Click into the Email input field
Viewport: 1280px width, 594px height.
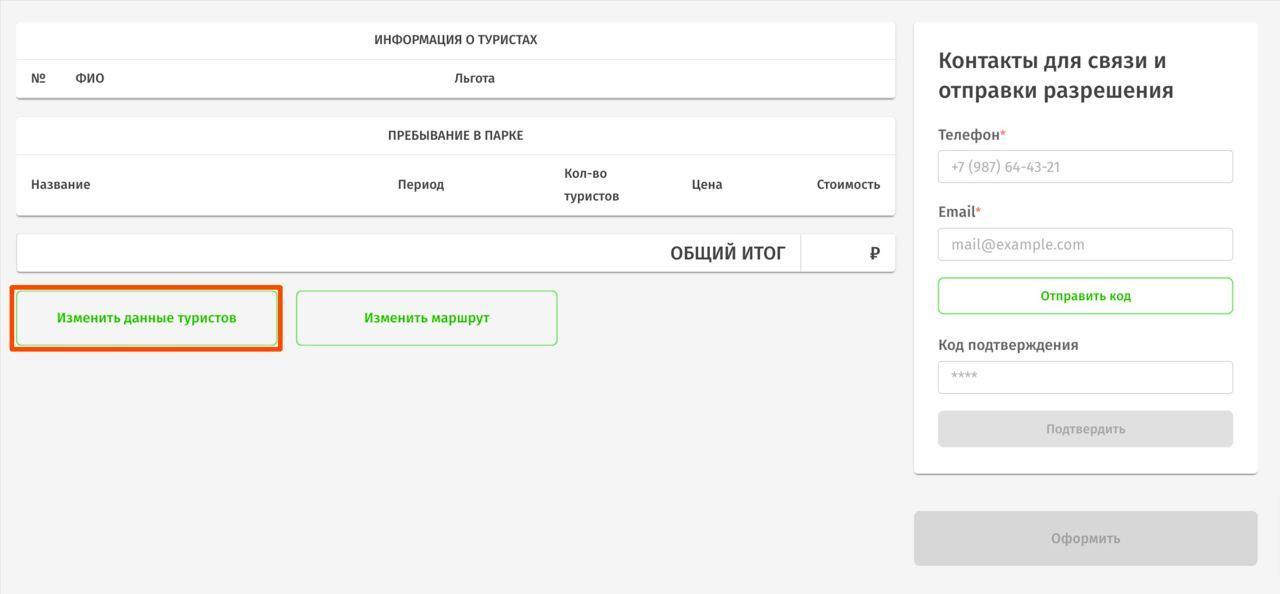[1085, 244]
